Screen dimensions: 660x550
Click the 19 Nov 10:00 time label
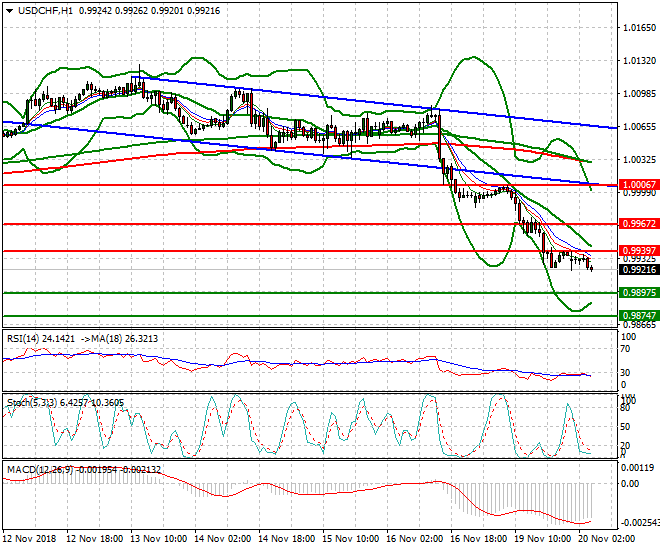[543, 539]
